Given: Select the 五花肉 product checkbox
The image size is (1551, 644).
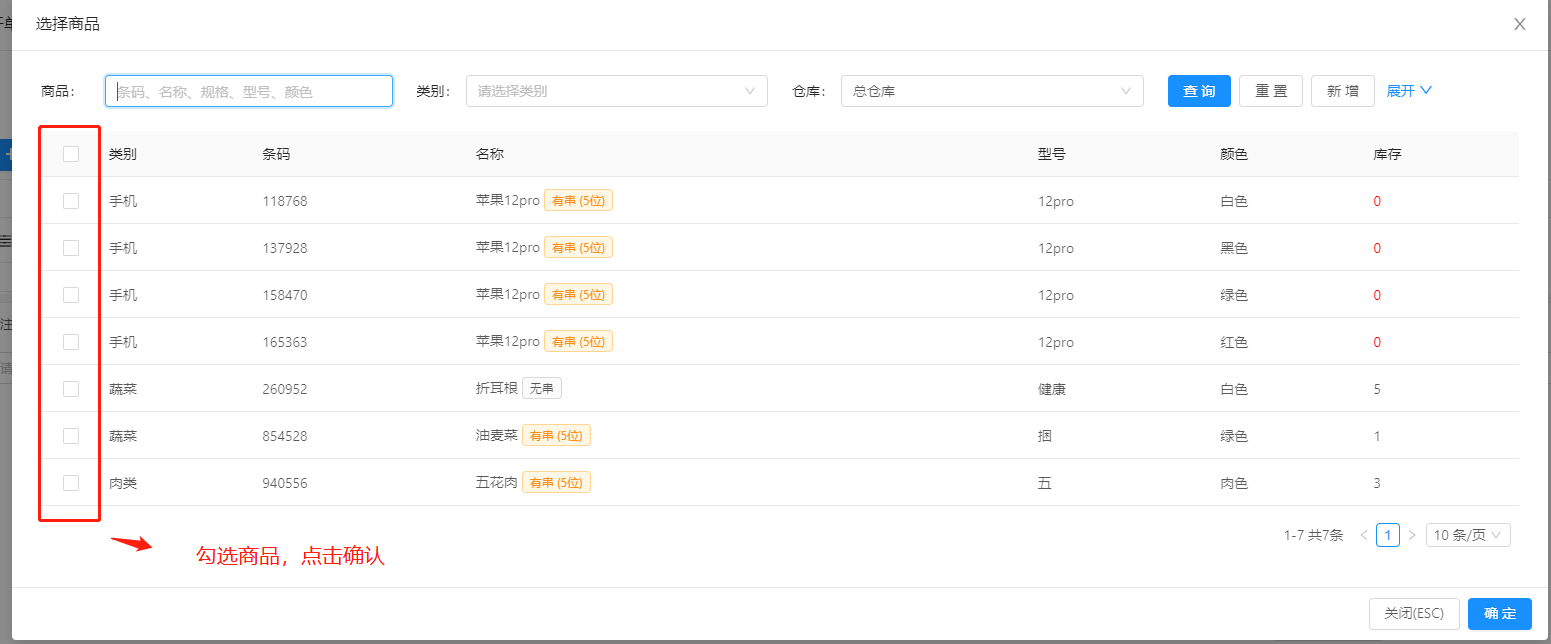Looking at the screenshot, I should click(x=71, y=483).
